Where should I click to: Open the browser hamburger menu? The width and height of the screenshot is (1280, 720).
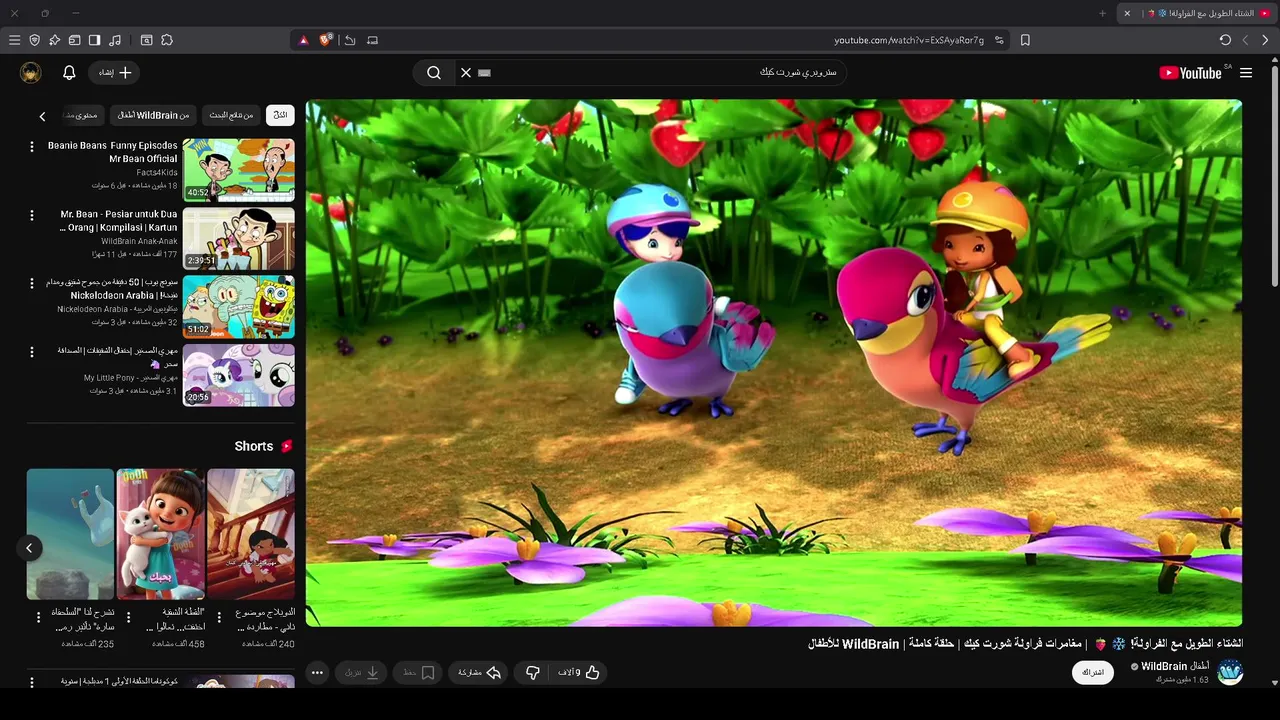(14, 40)
